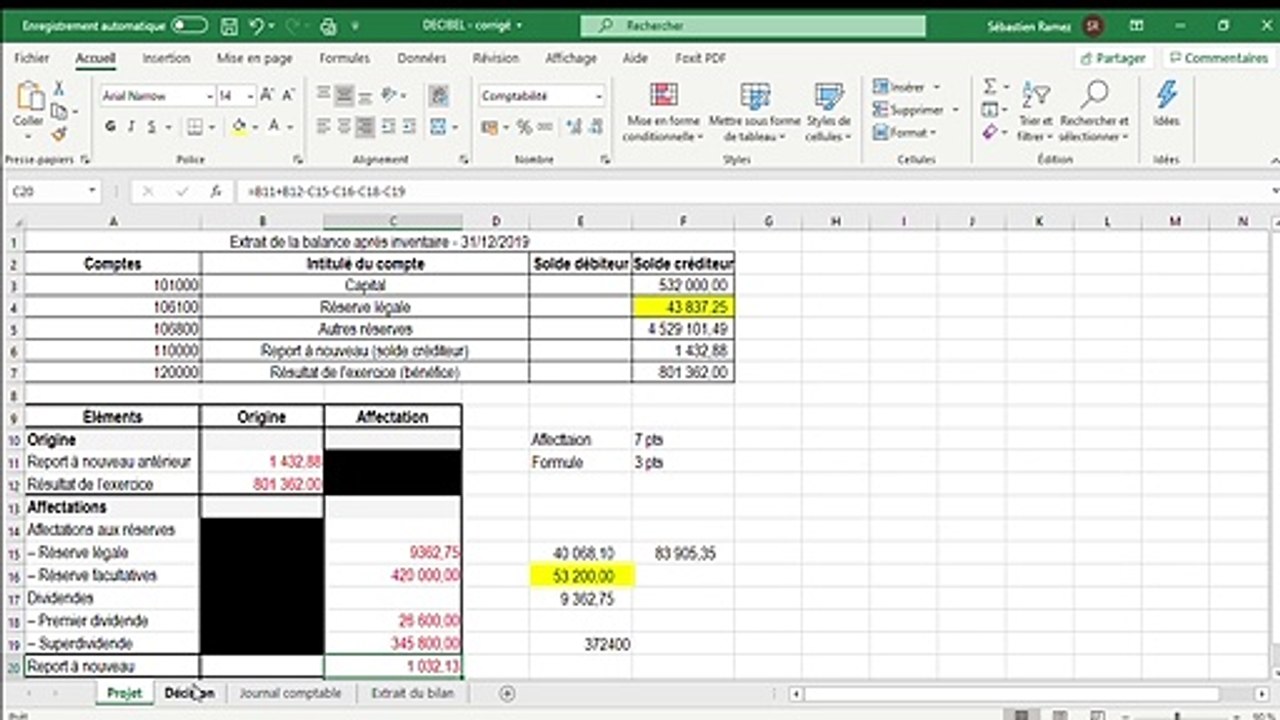Viewport: 1280px width, 720px height.
Task: Toggle bottom vertical alignment
Action: [x=366, y=96]
